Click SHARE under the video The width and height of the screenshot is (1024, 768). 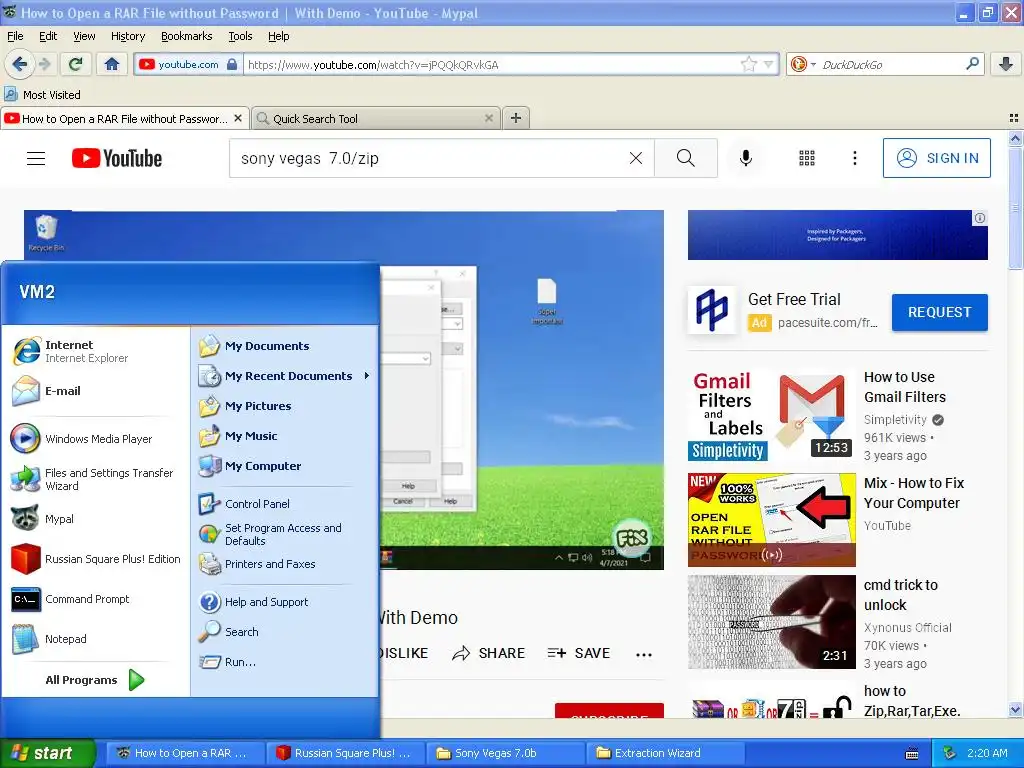click(x=488, y=653)
